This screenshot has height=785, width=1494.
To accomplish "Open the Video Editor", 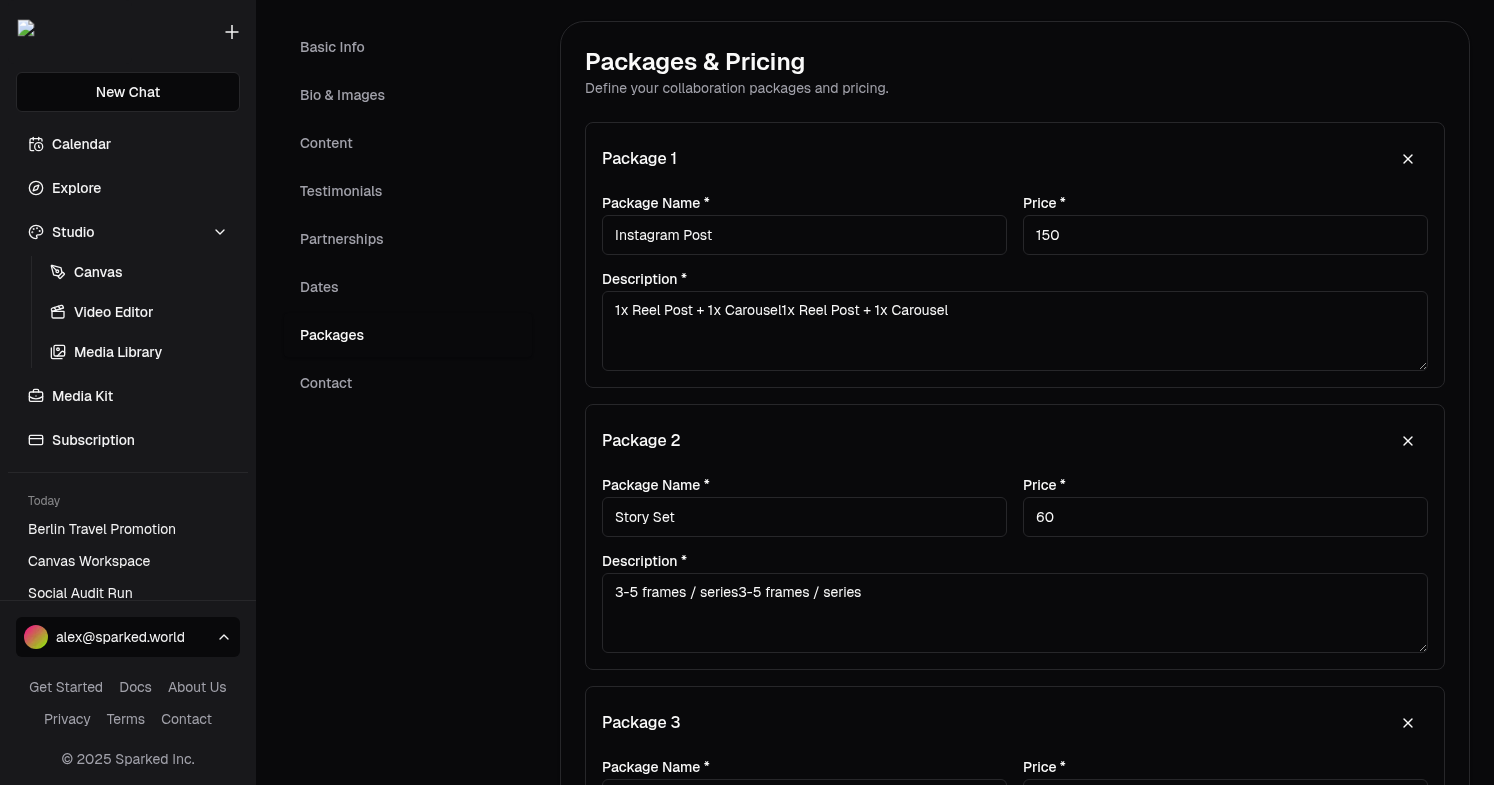I will [113, 312].
